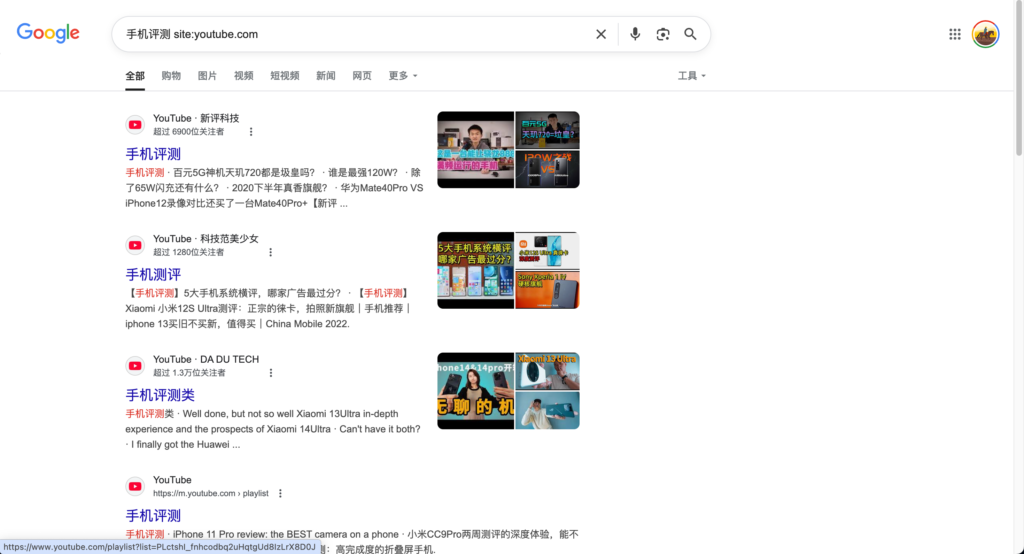This screenshot has width=1024, height=554.
Task: Click YouTube favicon for 科技范美少女 result
Action: [x=135, y=245]
